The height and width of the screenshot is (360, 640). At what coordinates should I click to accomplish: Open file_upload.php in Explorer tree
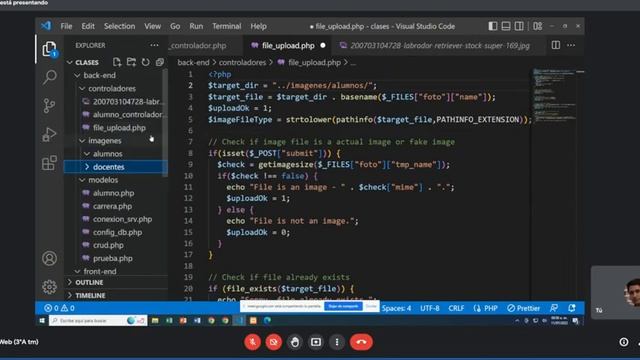click(x=115, y=128)
